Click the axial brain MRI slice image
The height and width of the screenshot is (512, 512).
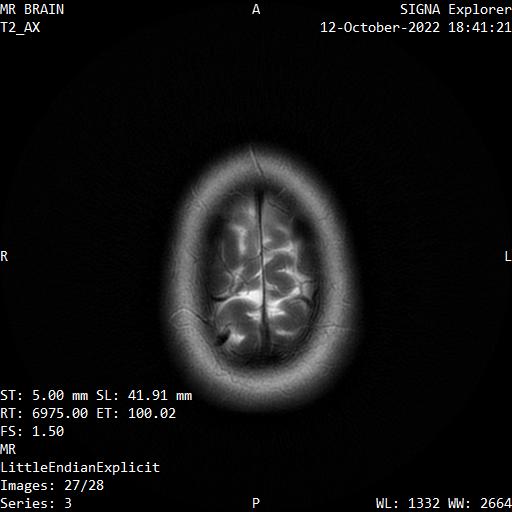(x=262, y=277)
